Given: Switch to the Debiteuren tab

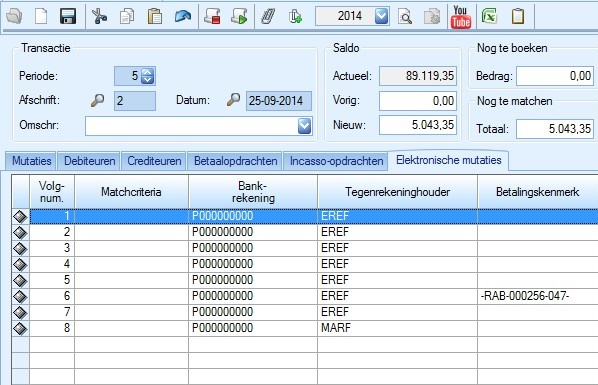Looking at the screenshot, I should (90, 161).
